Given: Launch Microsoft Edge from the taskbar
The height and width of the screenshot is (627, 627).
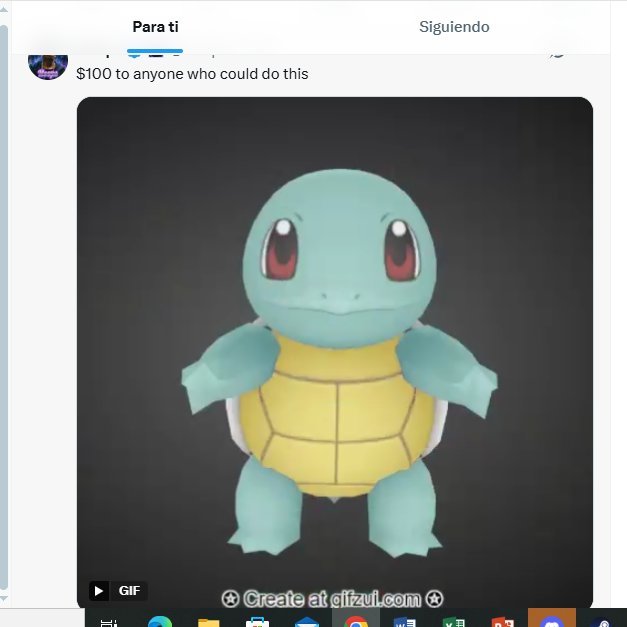Looking at the screenshot, I should pos(160,622).
